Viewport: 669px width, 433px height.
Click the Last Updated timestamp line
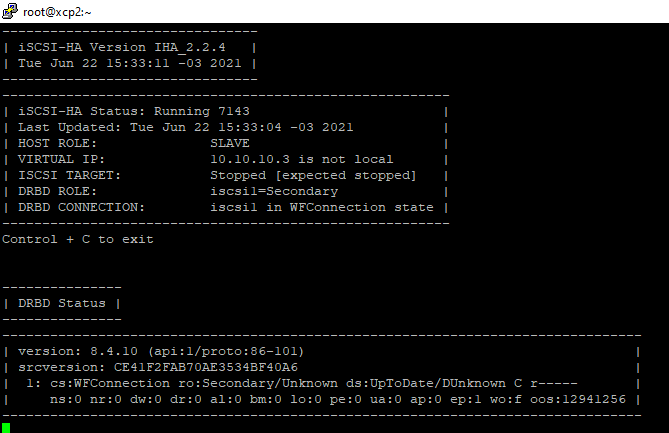coord(186,127)
